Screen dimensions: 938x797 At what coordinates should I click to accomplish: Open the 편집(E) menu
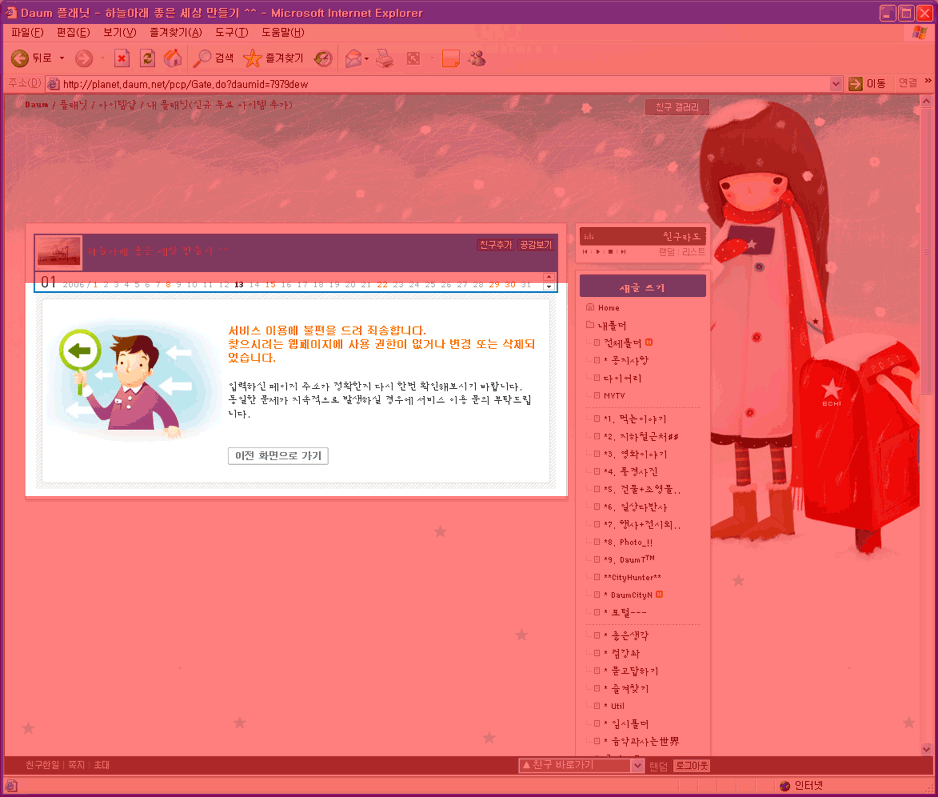click(x=74, y=32)
